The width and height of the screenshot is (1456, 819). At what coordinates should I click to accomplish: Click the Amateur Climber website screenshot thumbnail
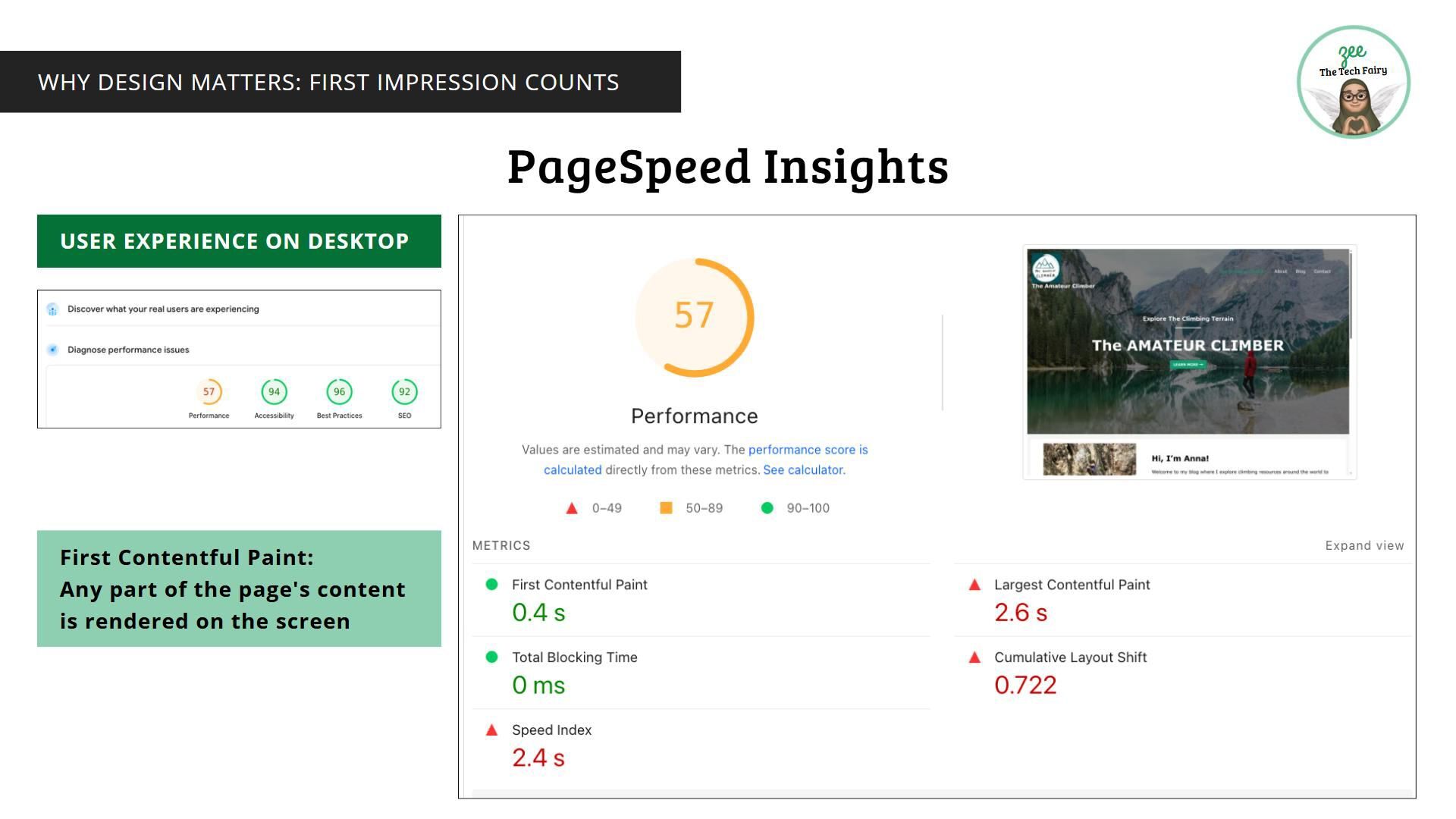pos(1188,362)
